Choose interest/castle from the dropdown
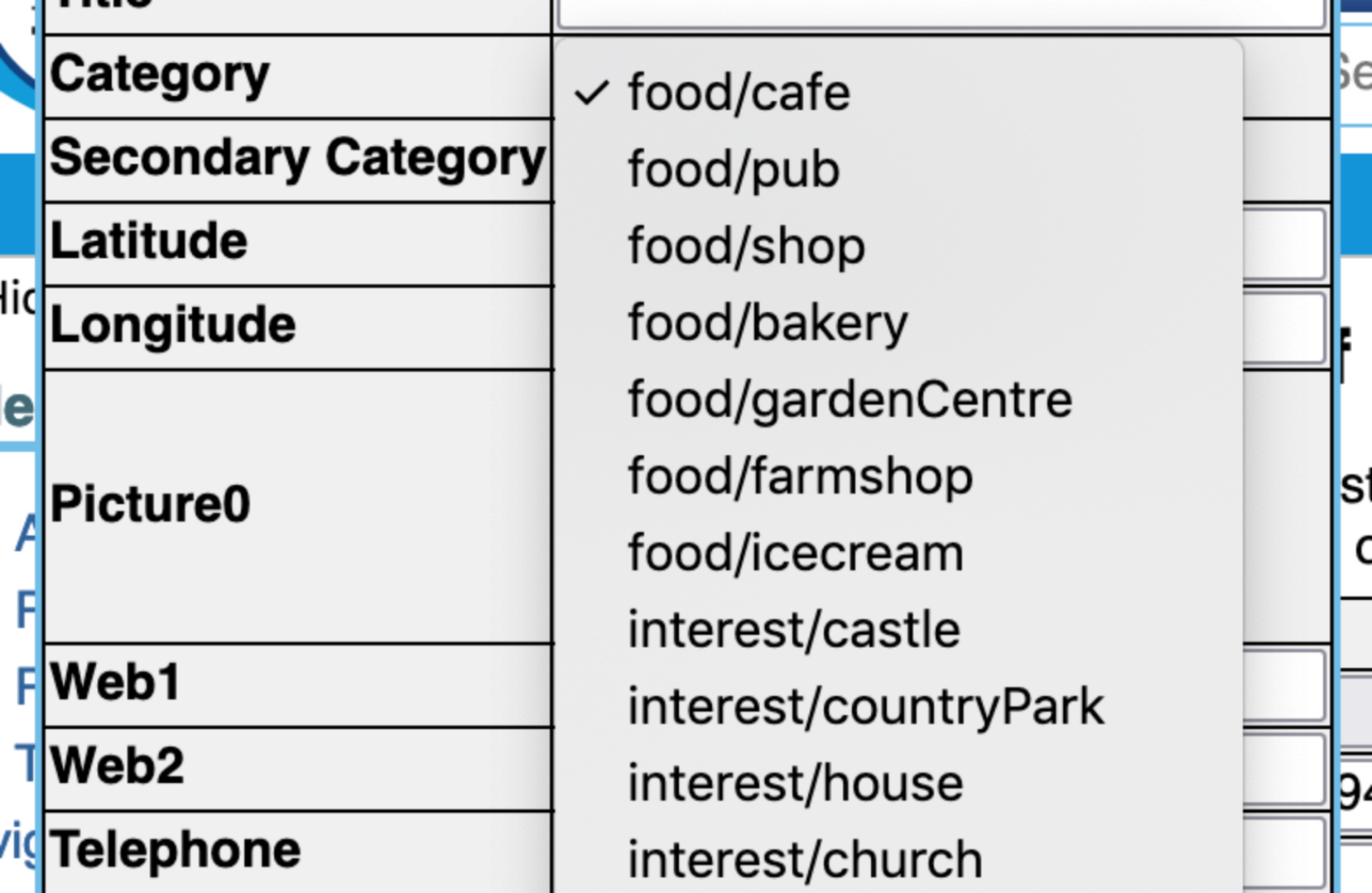 pyautogui.click(x=793, y=630)
